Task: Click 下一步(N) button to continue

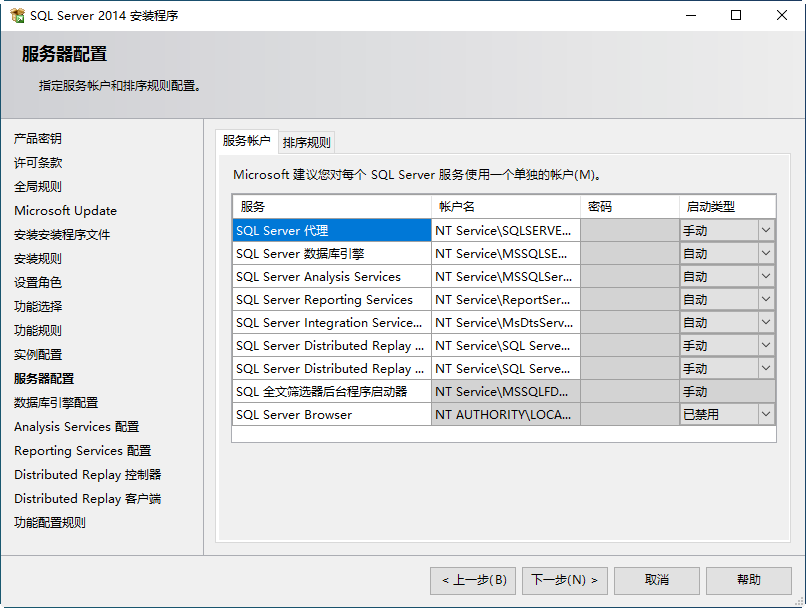Action: (x=564, y=580)
